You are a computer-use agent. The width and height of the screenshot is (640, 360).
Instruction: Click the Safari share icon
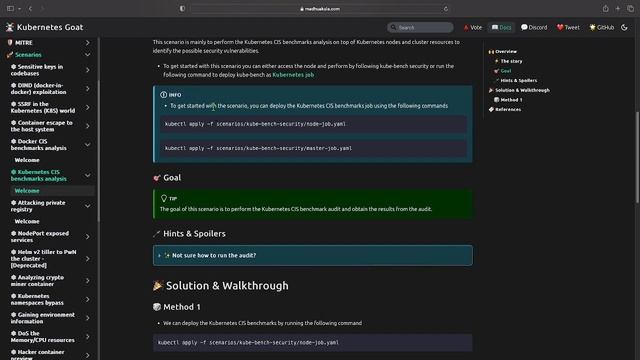(x=605, y=9)
